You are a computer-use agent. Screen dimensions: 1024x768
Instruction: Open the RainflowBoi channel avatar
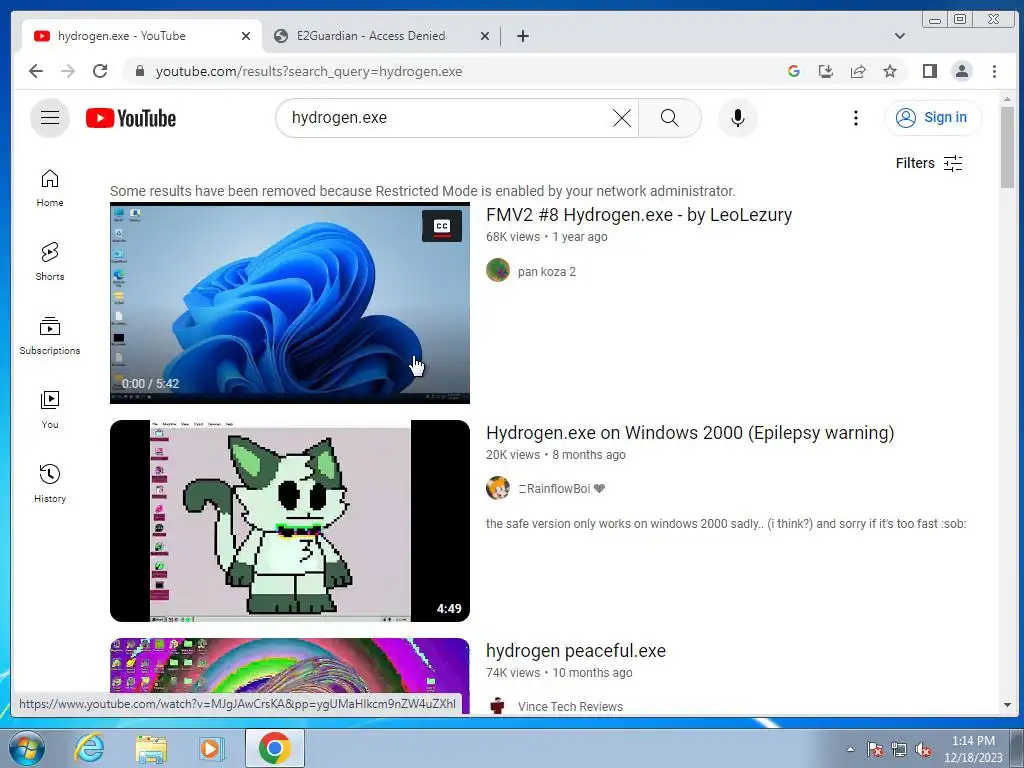tap(498, 488)
